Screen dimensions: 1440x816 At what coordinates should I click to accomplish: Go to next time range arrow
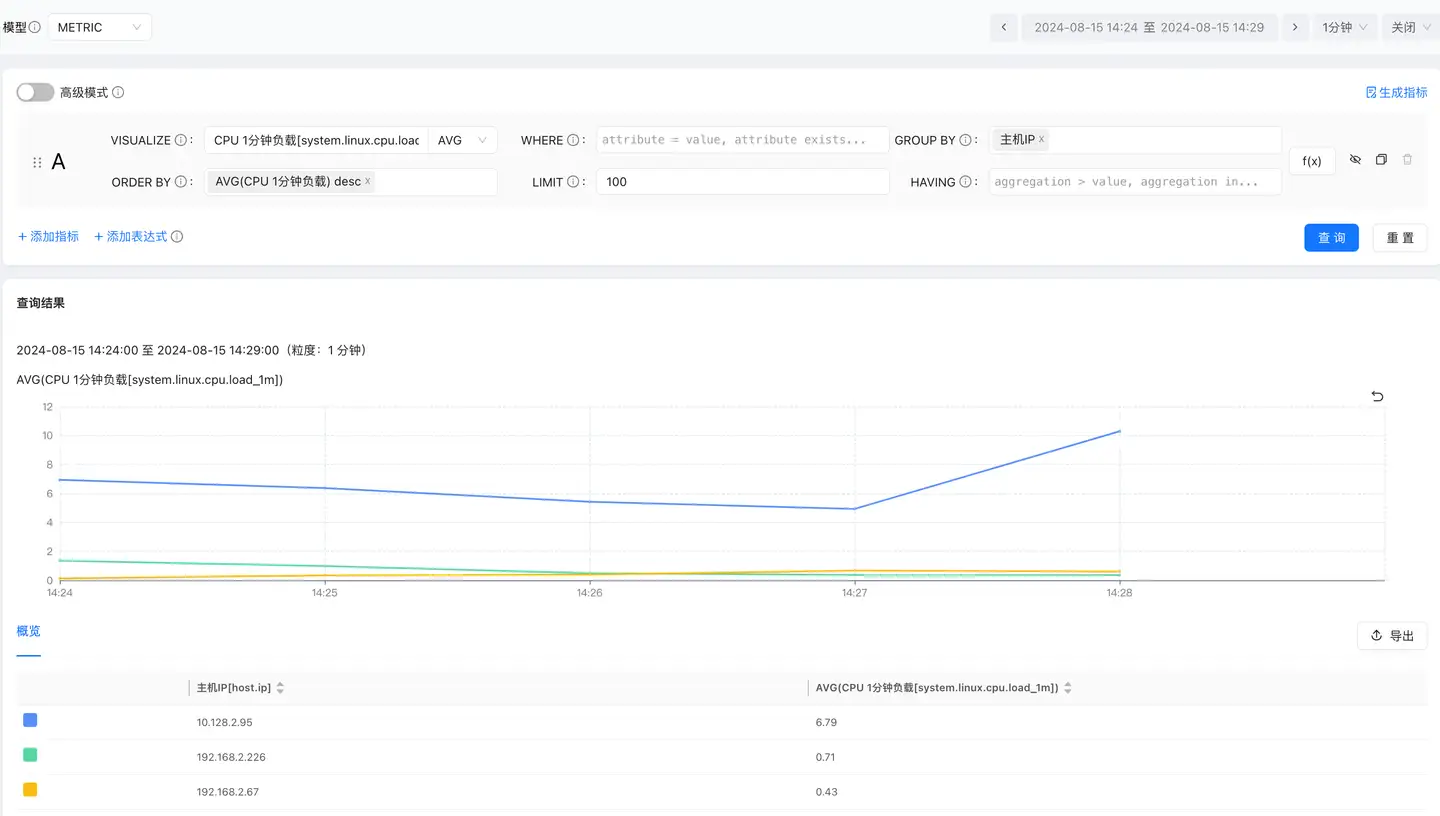click(1296, 27)
